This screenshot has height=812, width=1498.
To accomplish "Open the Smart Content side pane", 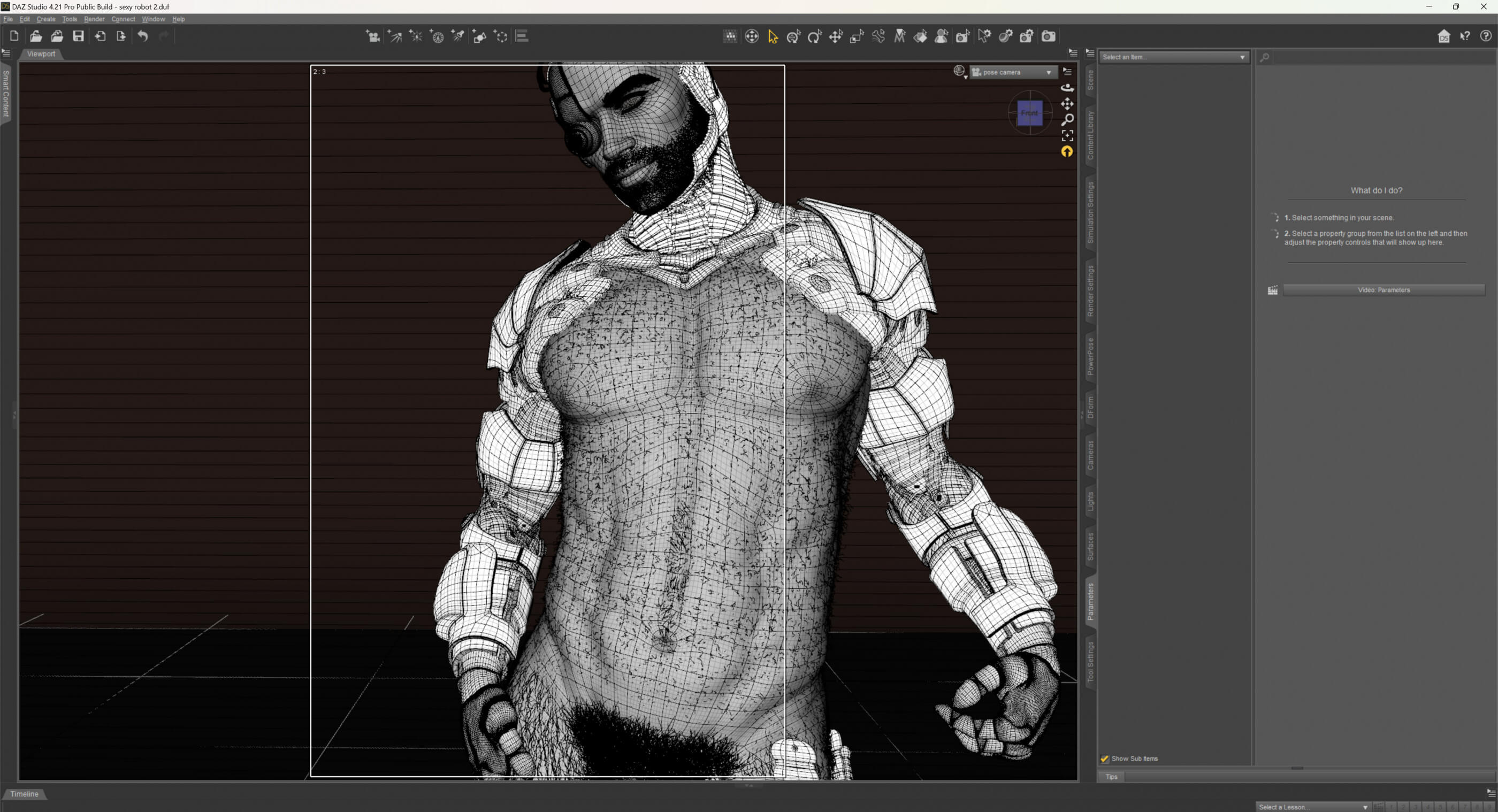I will coord(6,93).
